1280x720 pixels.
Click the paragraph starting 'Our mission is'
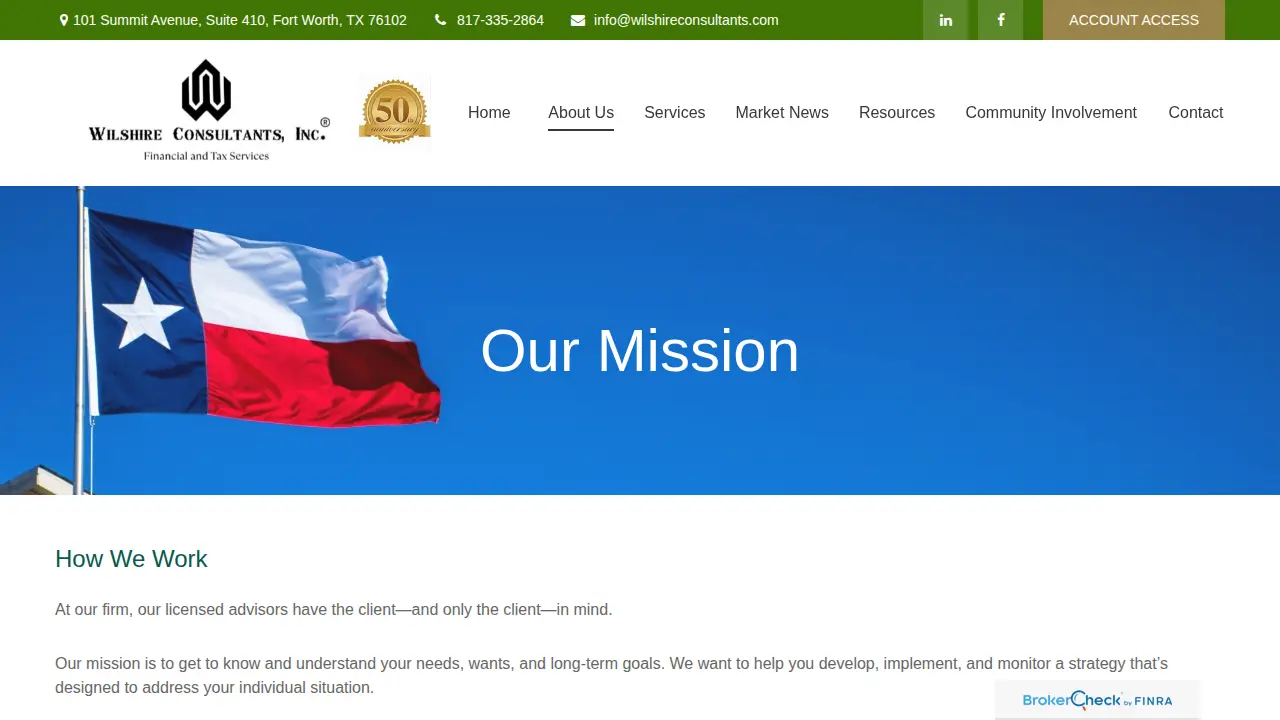[611, 676]
